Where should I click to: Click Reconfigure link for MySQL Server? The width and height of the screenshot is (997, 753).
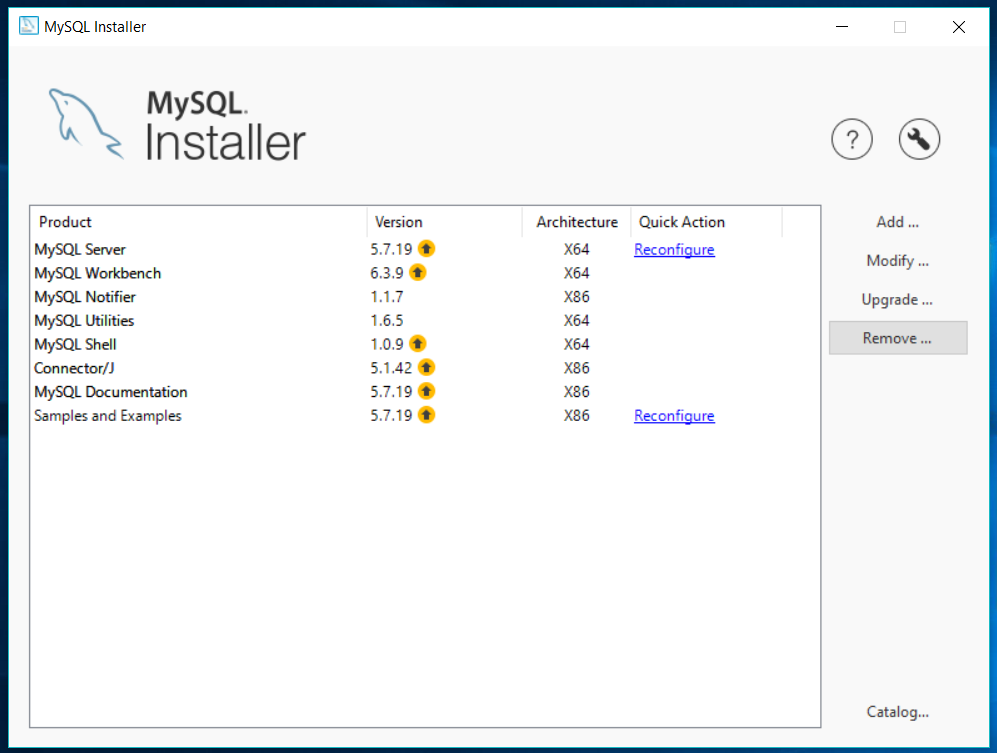pos(674,249)
